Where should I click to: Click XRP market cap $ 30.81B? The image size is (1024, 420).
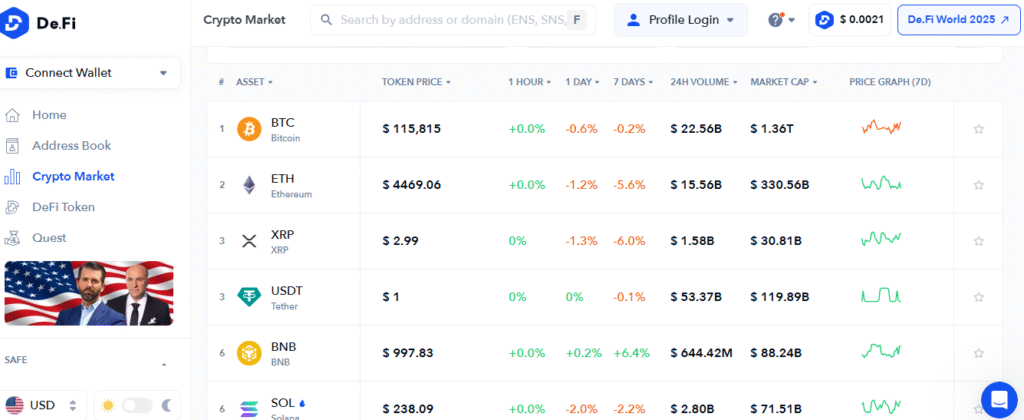click(776, 241)
